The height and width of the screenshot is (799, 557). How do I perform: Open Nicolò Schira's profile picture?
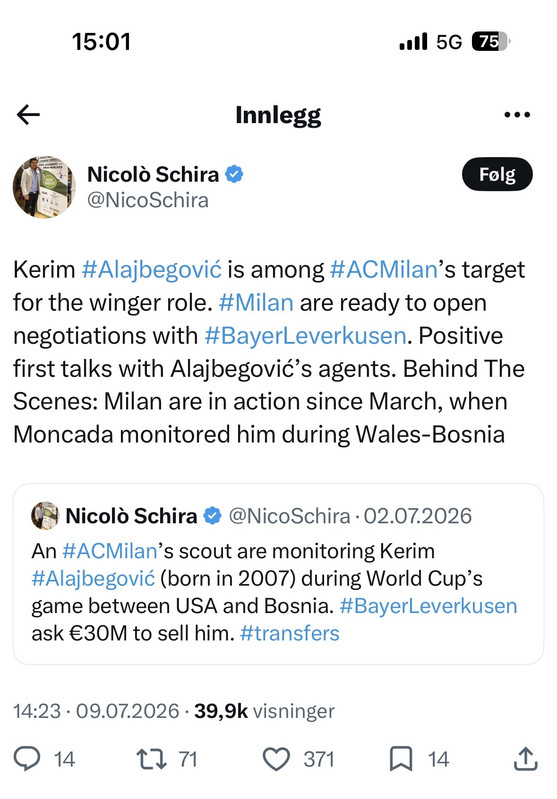click(44, 187)
